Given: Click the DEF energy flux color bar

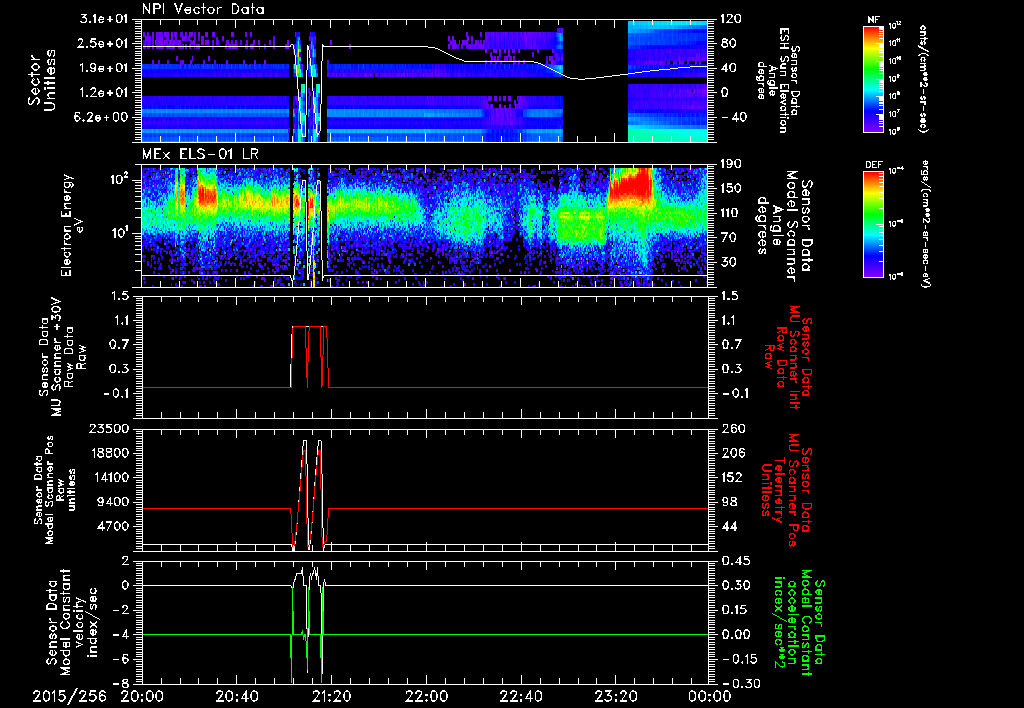Looking at the screenshot, I should pos(874,224).
